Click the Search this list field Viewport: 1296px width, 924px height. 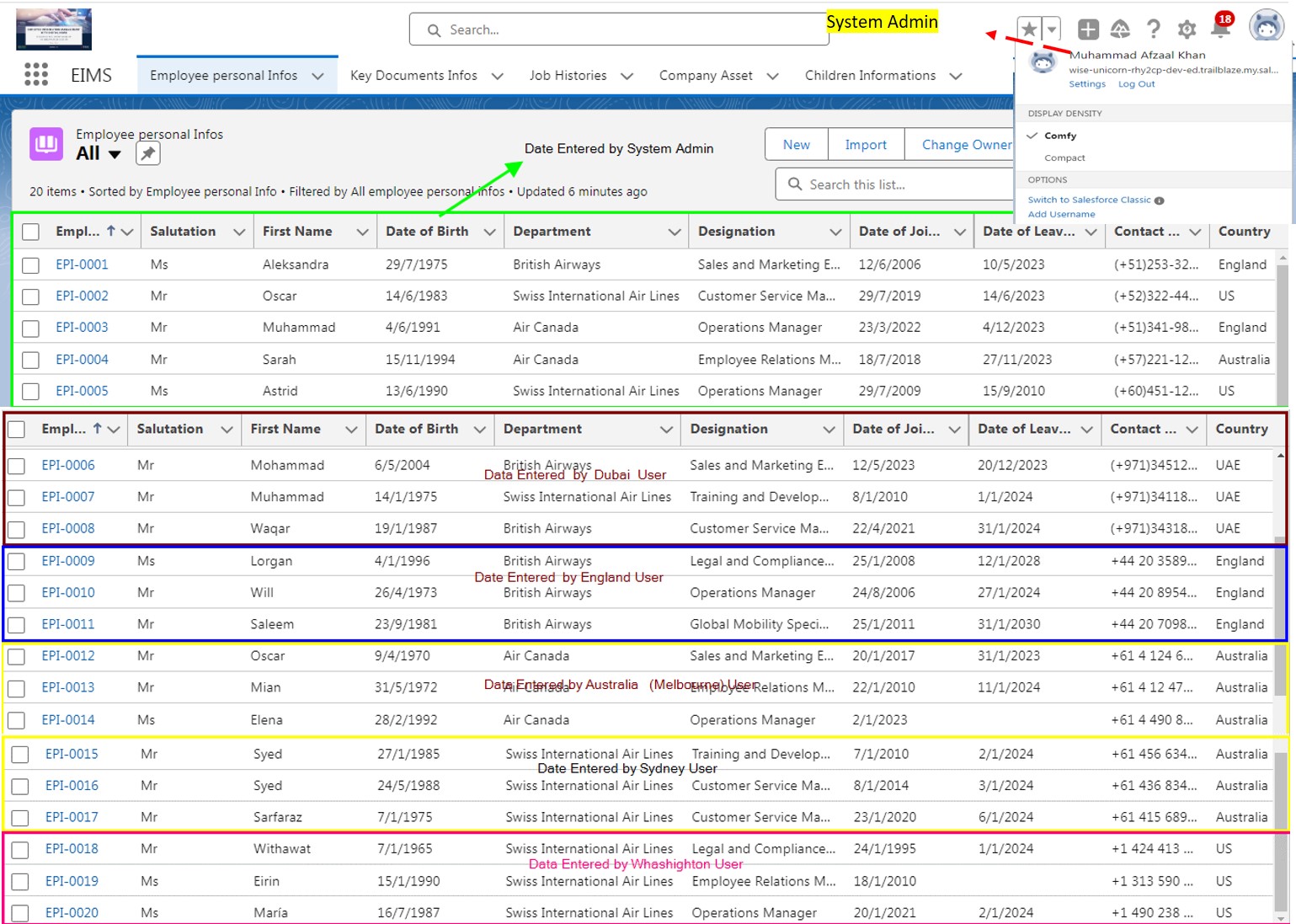click(x=901, y=184)
